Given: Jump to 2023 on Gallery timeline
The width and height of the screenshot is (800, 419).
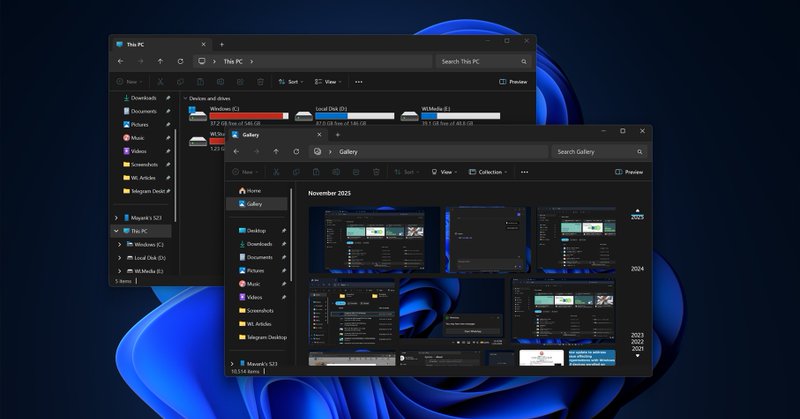Looking at the screenshot, I should click(637, 335).
